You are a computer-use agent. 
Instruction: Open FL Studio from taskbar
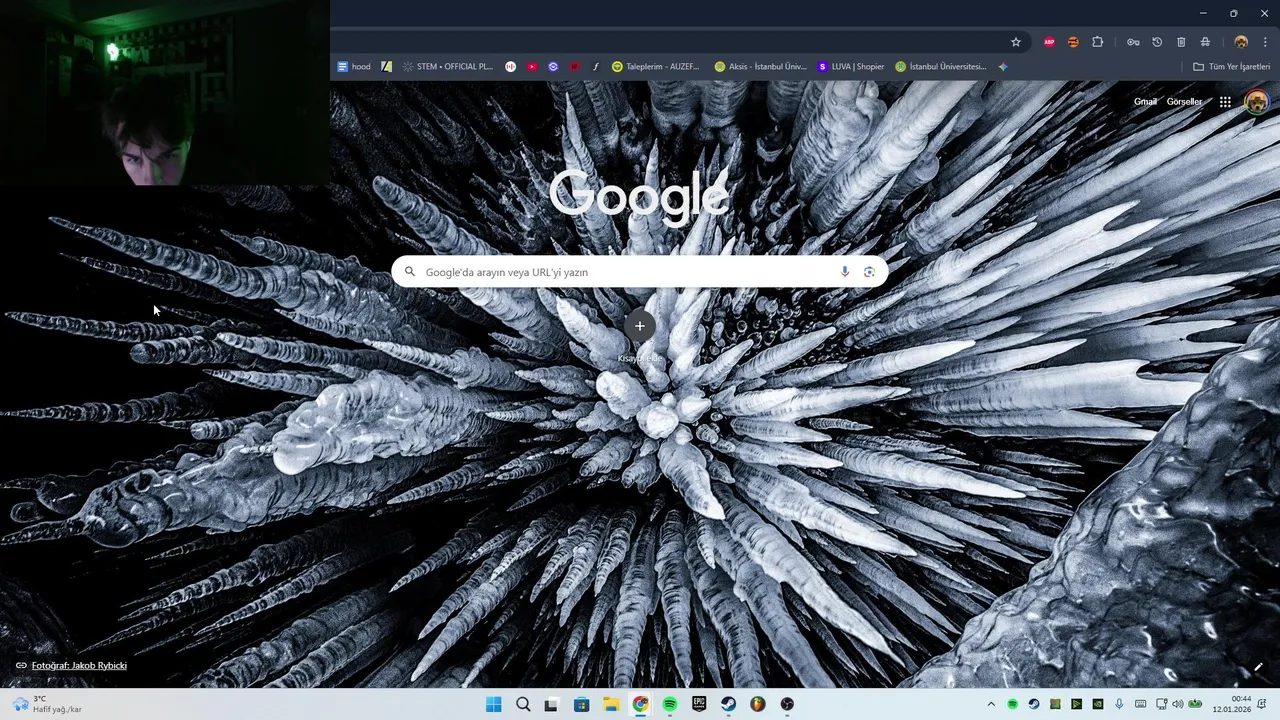click(758, 704)
